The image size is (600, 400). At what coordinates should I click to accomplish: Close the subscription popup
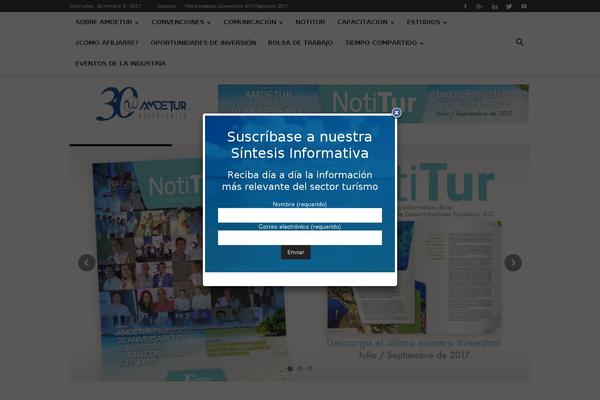[x=396, y=113]
